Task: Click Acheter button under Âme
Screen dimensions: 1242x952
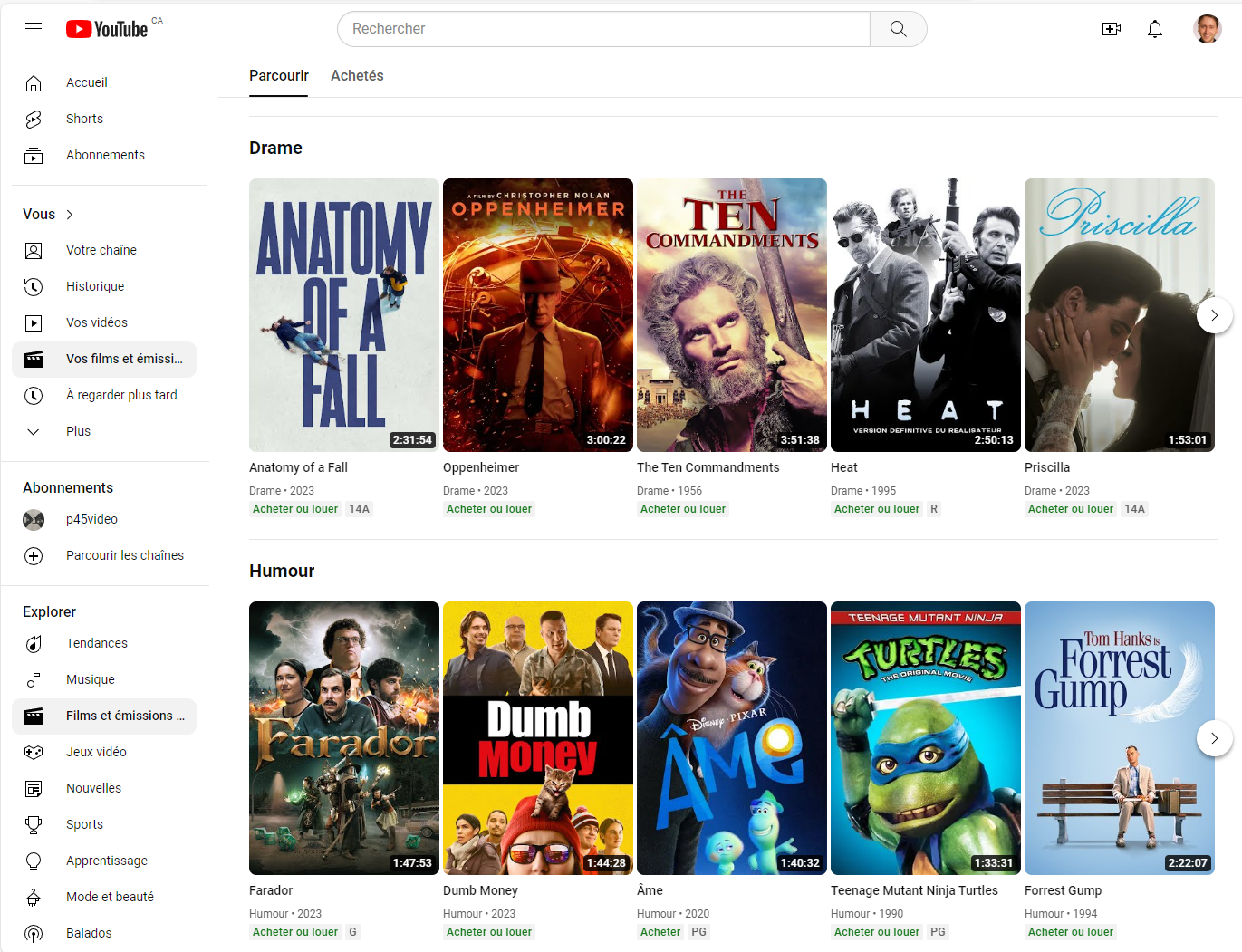Action: (660, 932)
